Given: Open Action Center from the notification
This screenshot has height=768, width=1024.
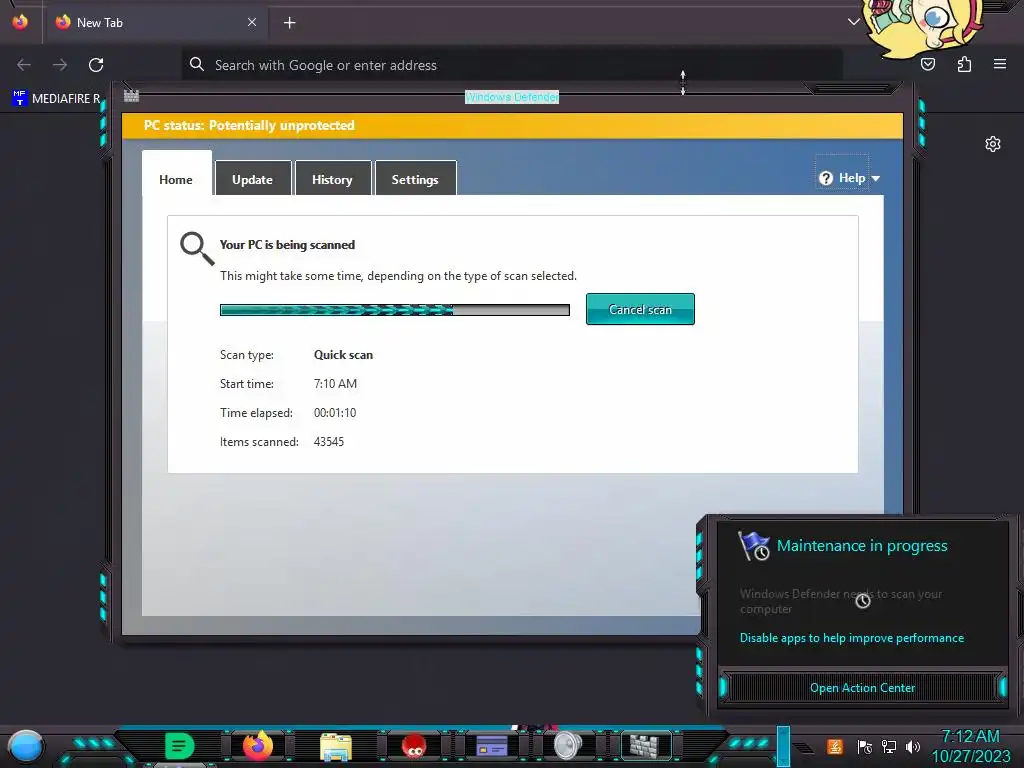Looking at the screenshot, I should tap(862, 688).
